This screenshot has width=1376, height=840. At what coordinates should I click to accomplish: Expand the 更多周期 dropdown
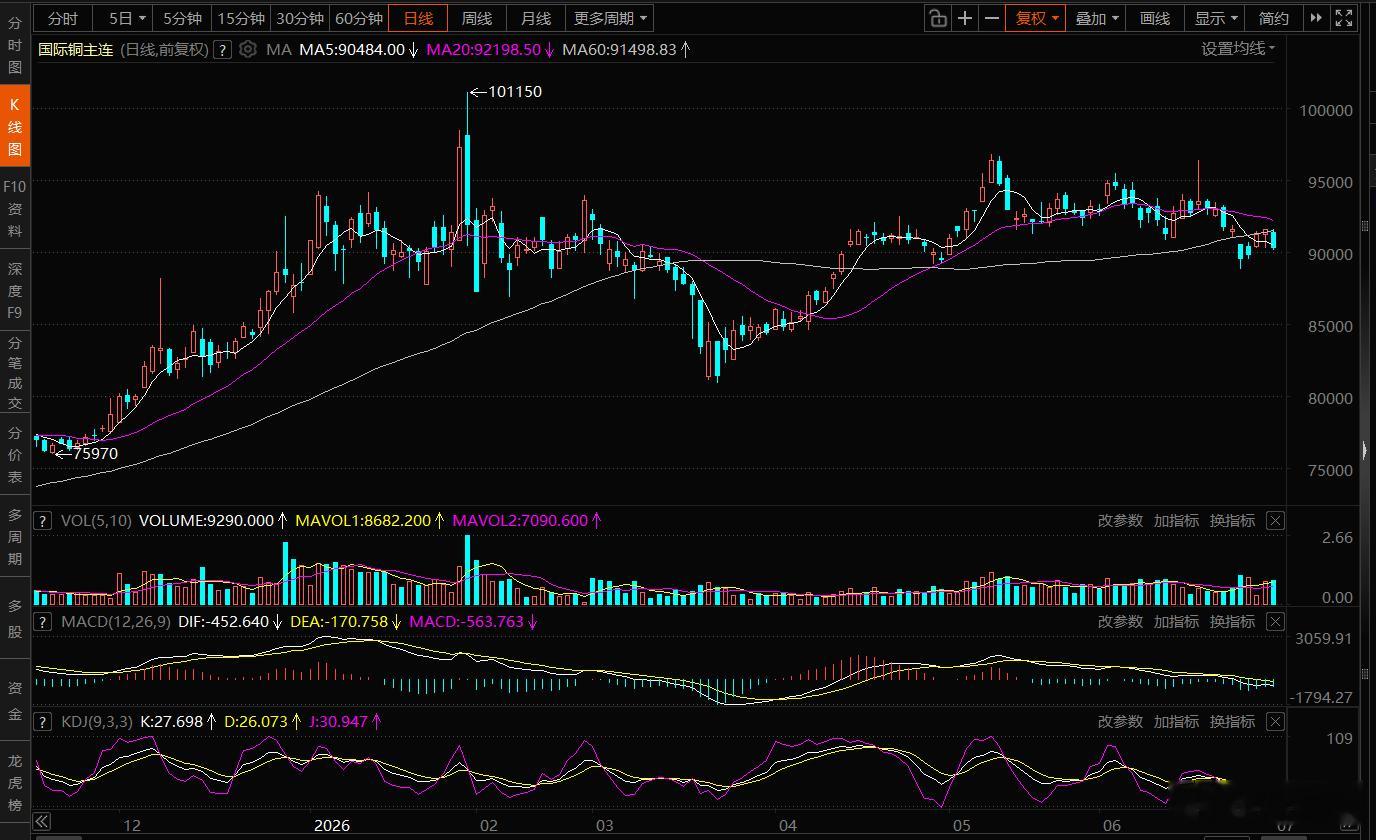tap(611, 18)
